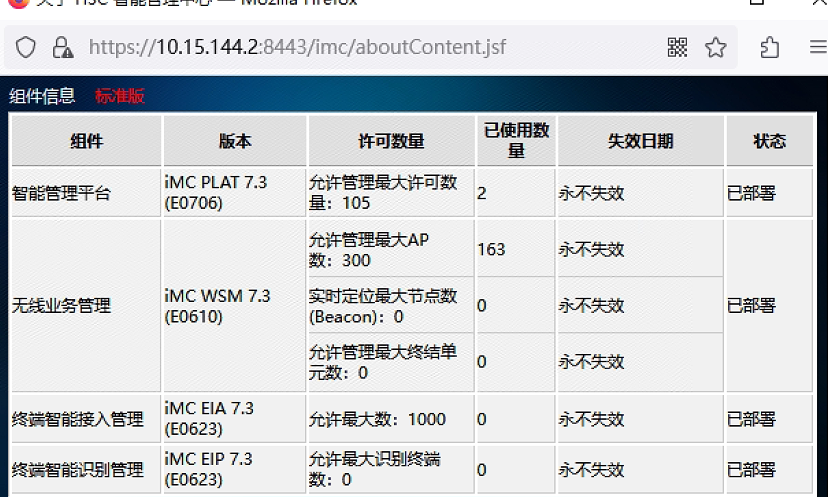Image resolution: width=828 pixels, height=497 pixels.
Task: Click the 允许管理最大许可数量：105 cell
Action: pos(391,193)
